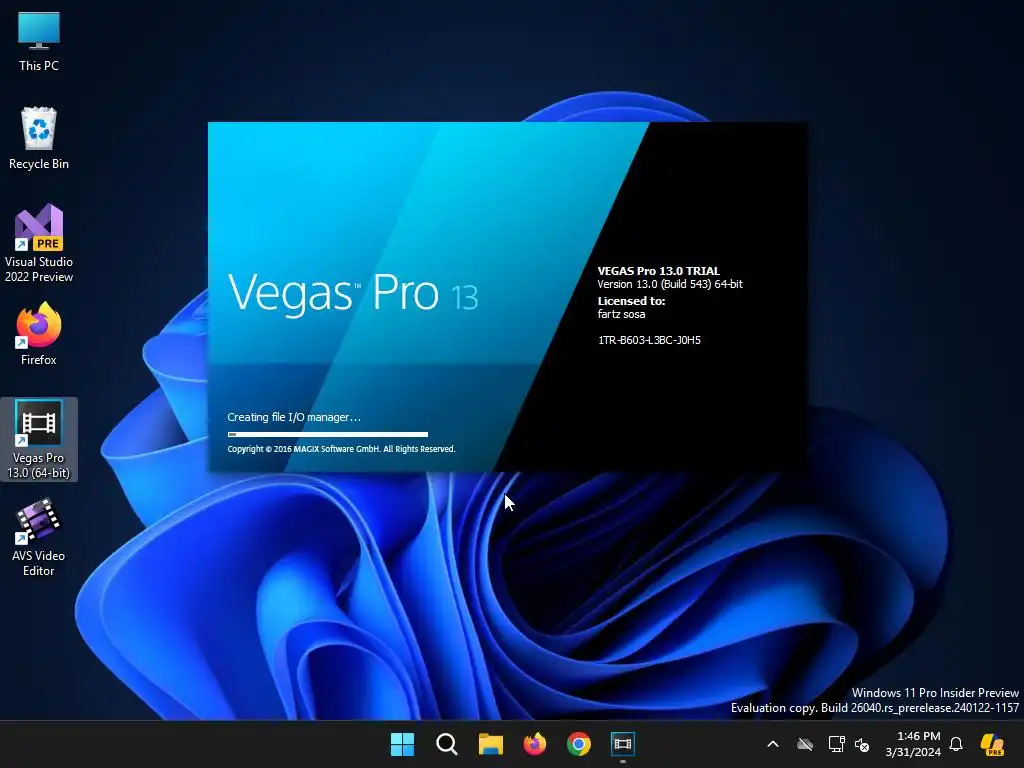
Task: Select AVS Video Editor desktop shortcut
Action: (x=39, y=537)
